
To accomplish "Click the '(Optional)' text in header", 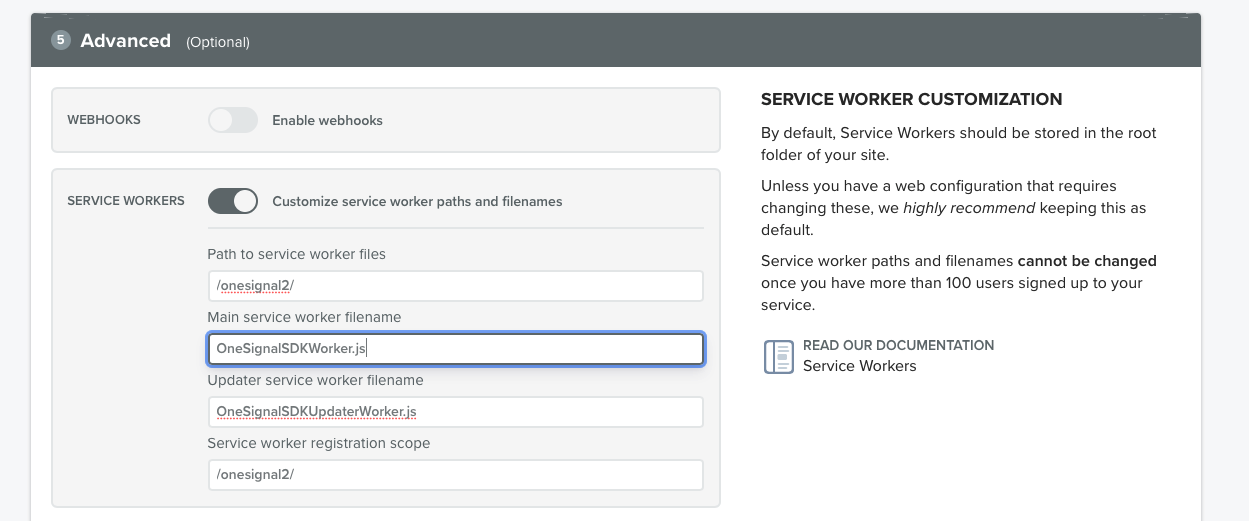I will (x=218, y=42).
